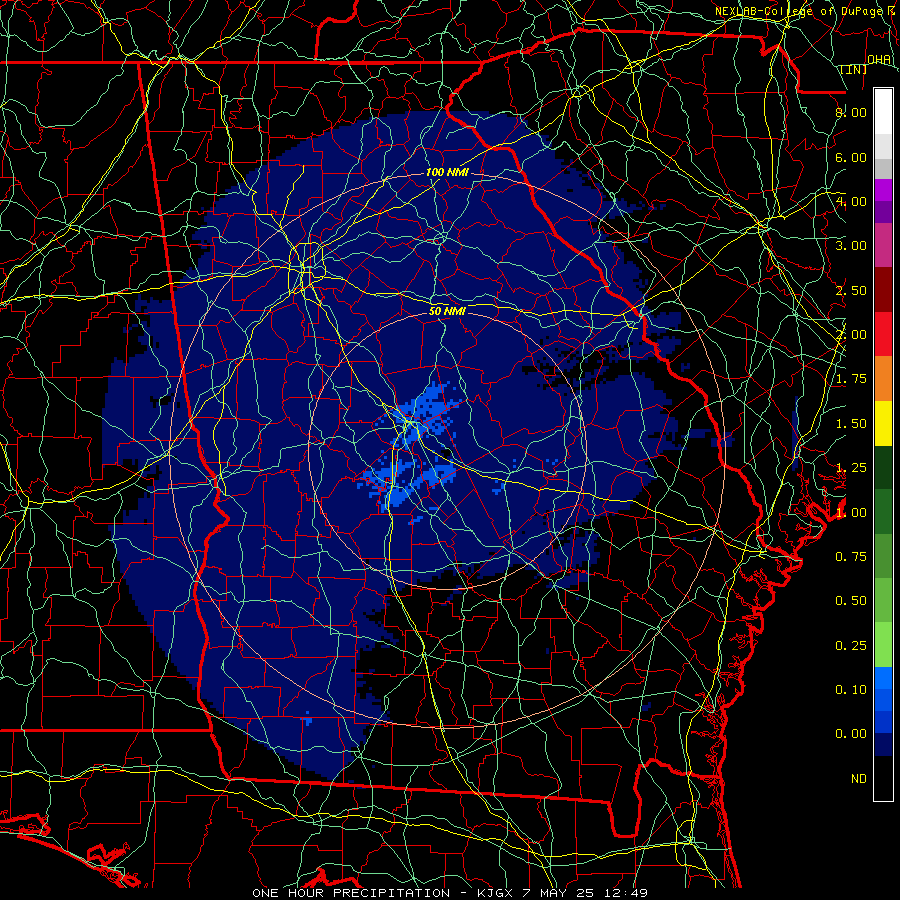Click the medium green swatch beside 0.75
Viewport: 900px width, 900px height.
tap(883, 556)
